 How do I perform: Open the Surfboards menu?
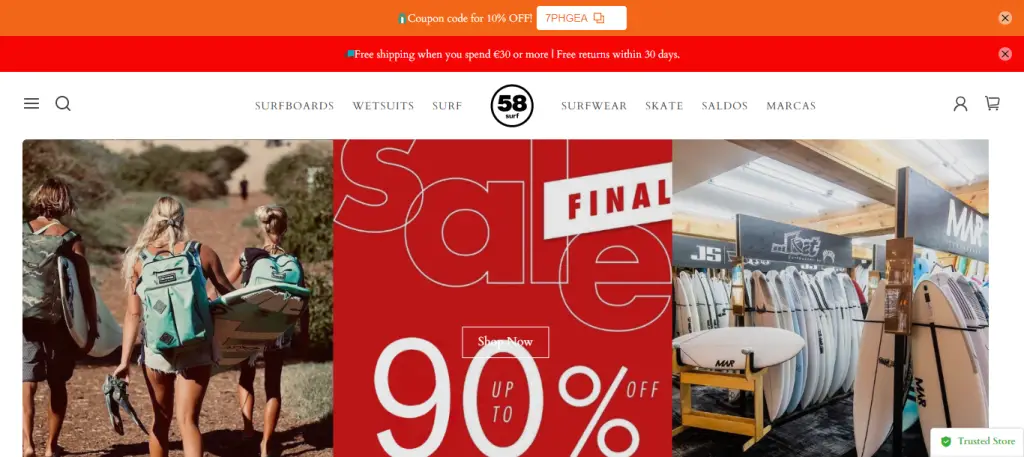click(x=295, y=106)
